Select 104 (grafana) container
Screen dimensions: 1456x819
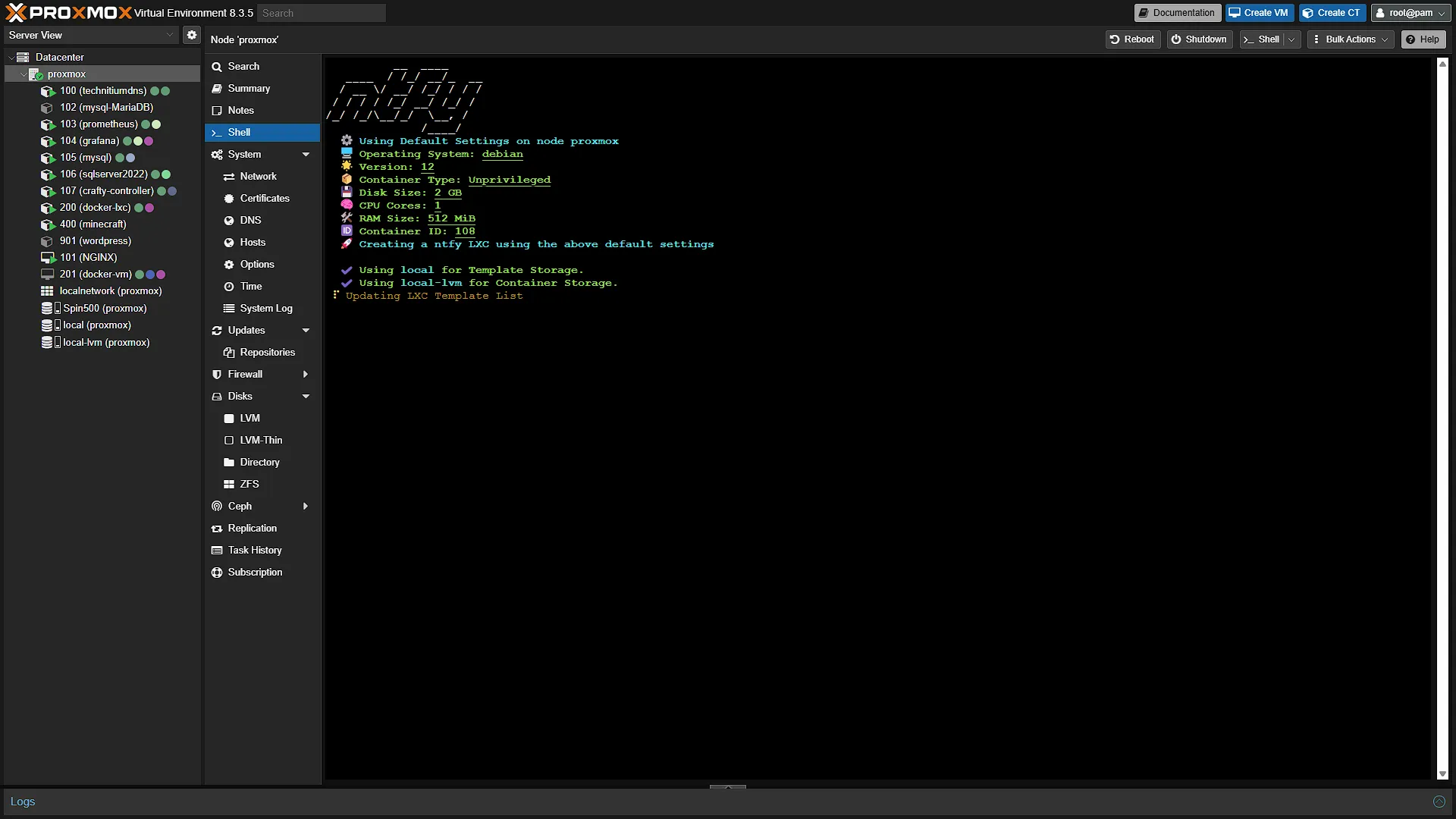102,141
